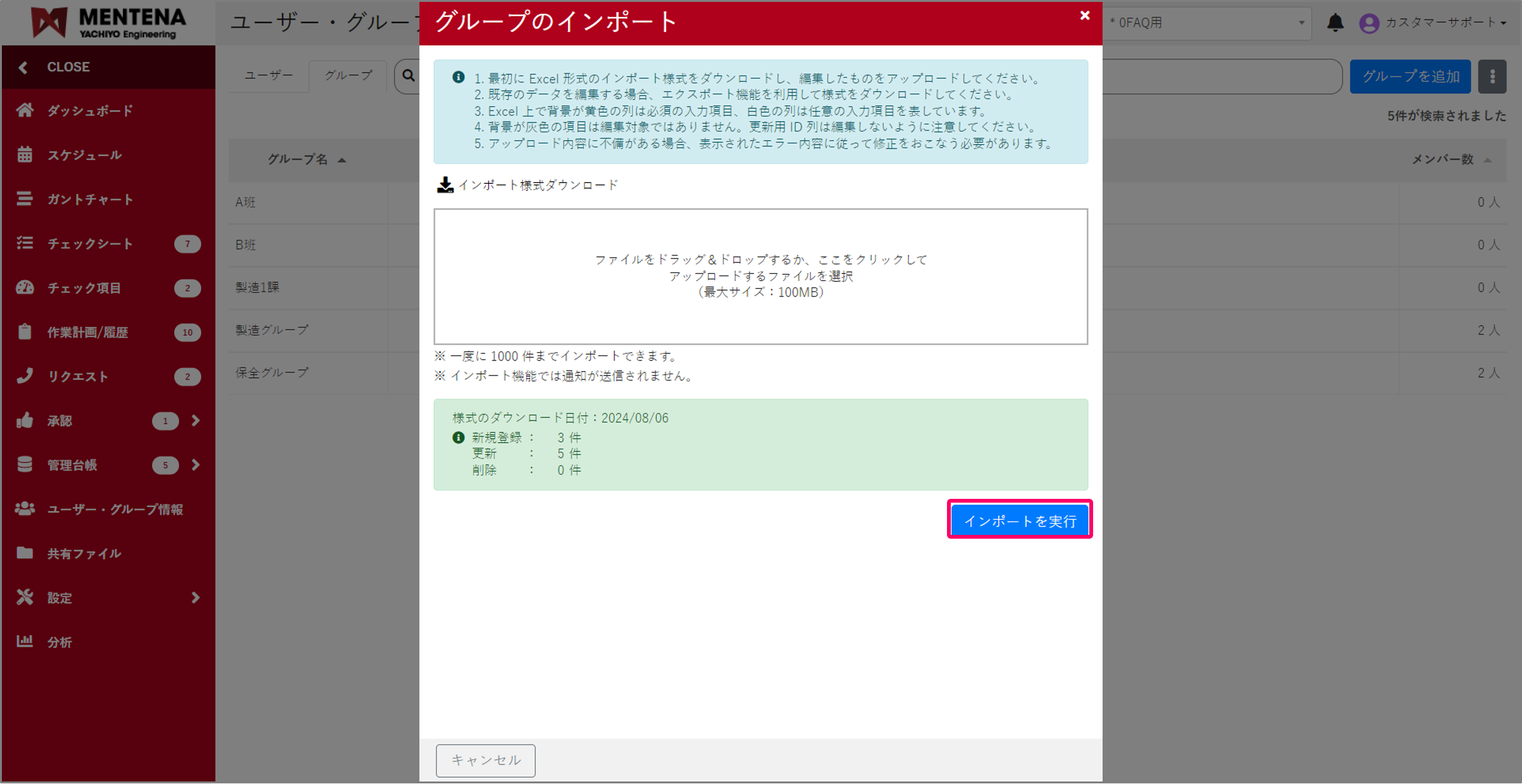Switch to the ユーザー tab
This screenshot has height=784, width=1522.
click(268, 75)
